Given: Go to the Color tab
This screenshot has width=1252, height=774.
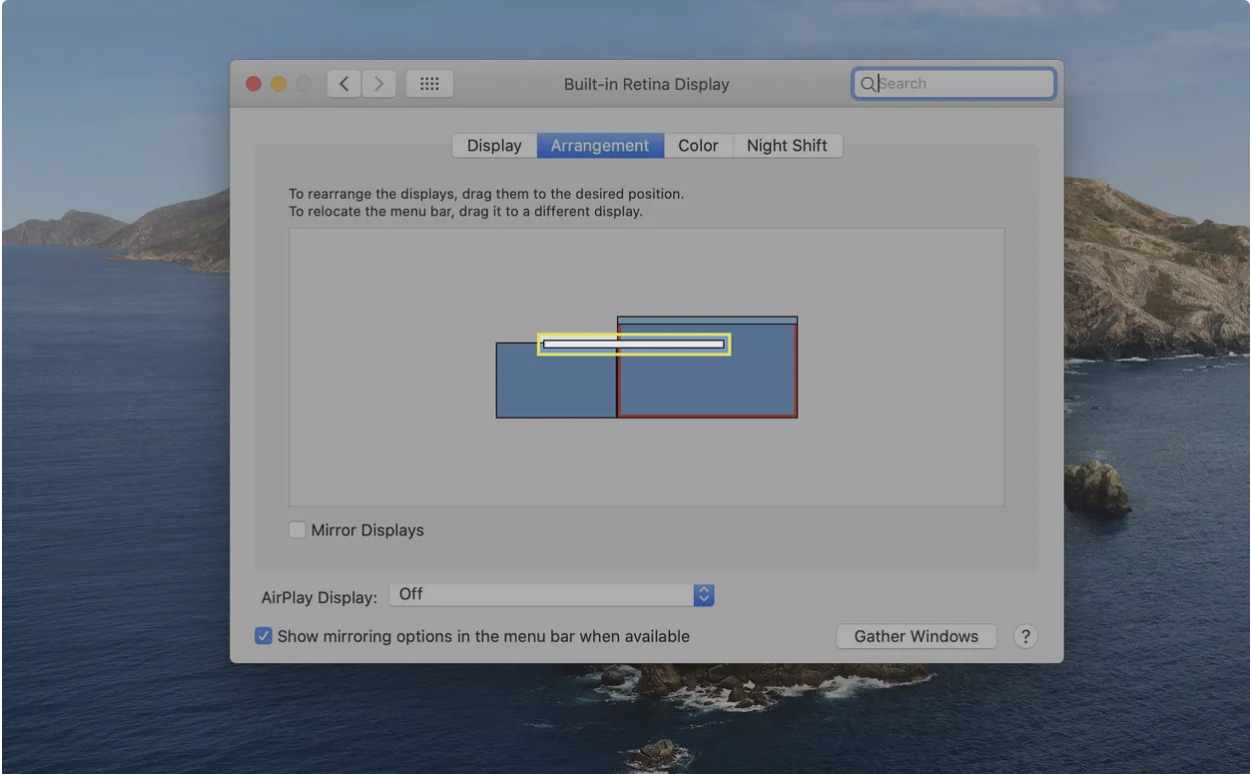Looking at the screenshot, I should click(698, 146).
